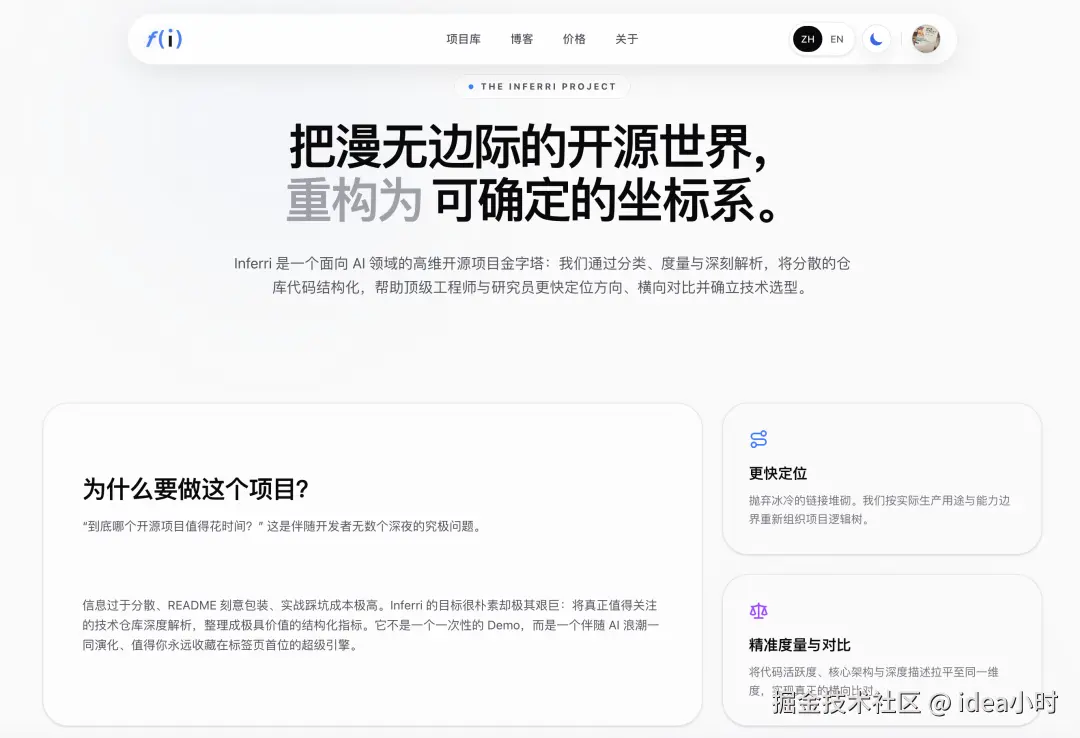Click the THE INFERRI PROJECT badge

(x=541, y=87)
